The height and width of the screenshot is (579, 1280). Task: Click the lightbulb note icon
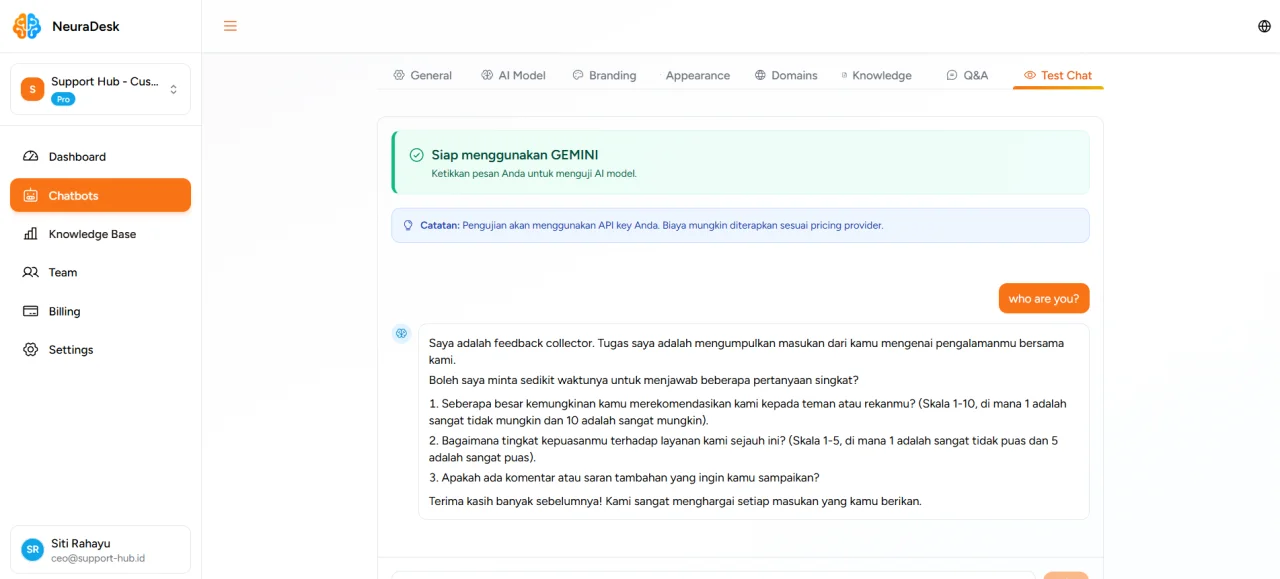[408, 225]
